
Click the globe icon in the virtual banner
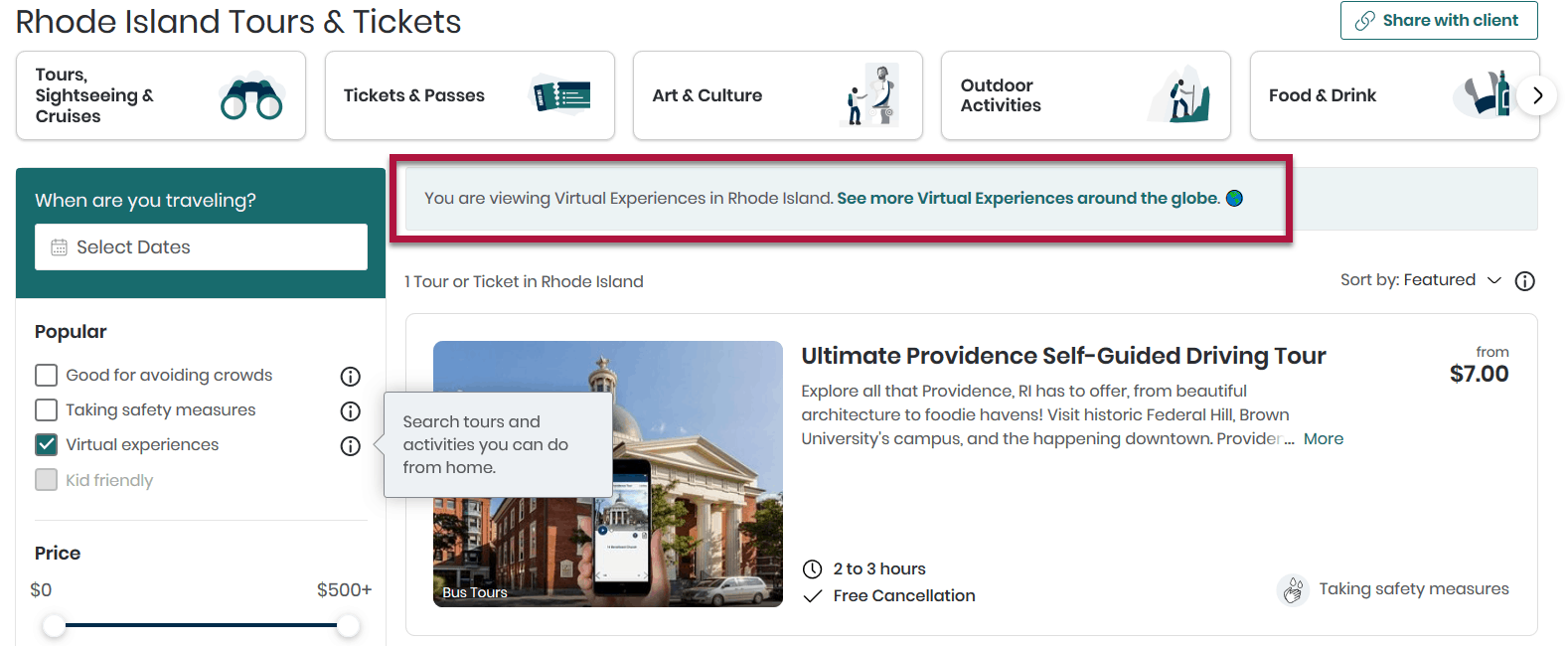click(1234, 198)
